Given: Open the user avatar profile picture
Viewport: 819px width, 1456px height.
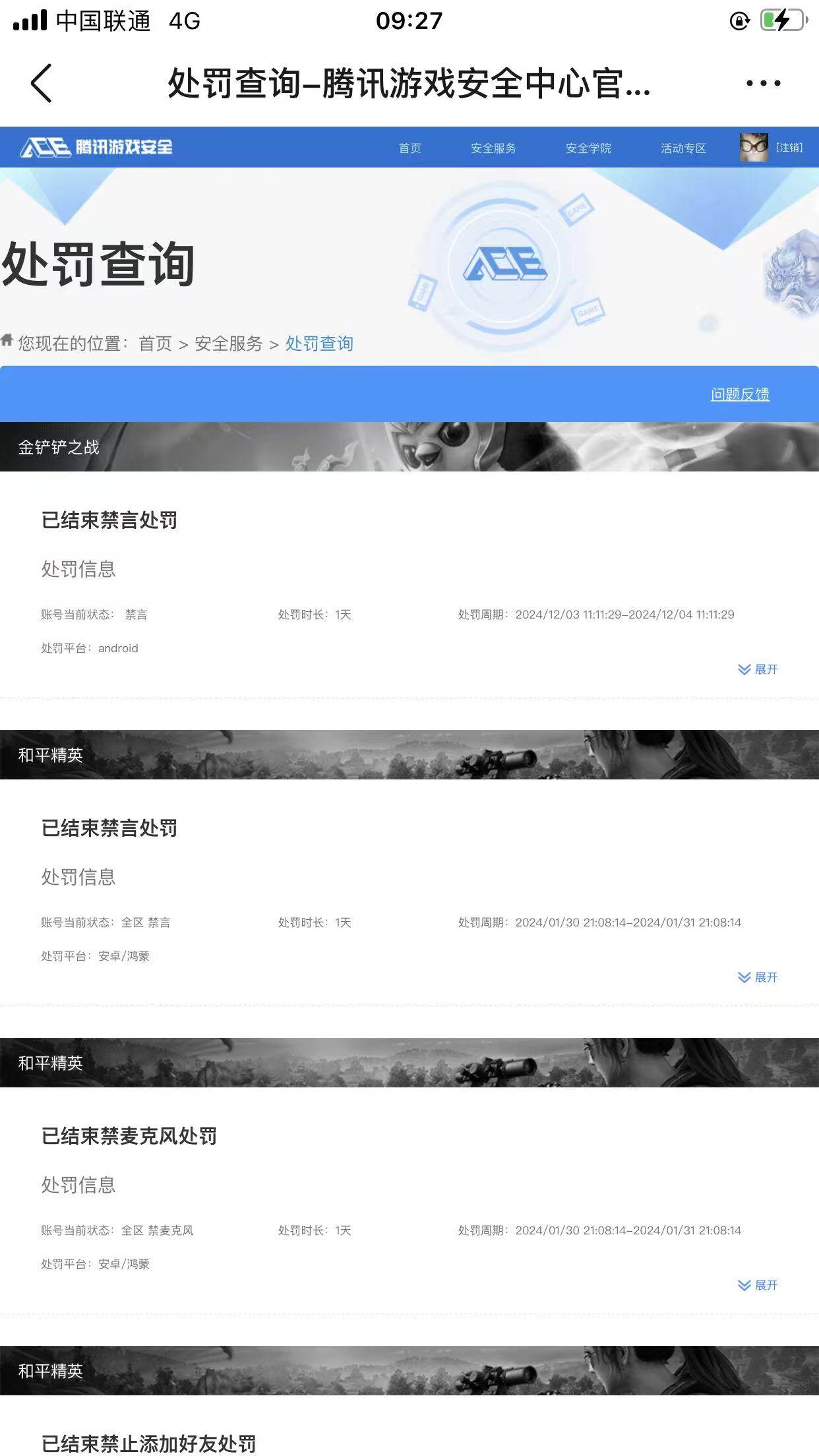Looking at the screenshot, I should (x=754, y=147).
